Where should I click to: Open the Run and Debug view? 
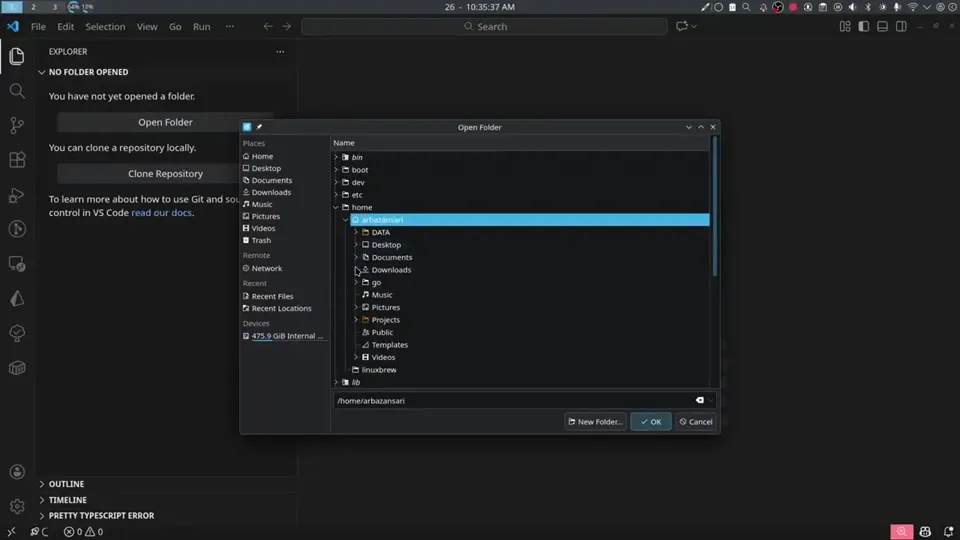pyautogui.click(x=17, y=195)
